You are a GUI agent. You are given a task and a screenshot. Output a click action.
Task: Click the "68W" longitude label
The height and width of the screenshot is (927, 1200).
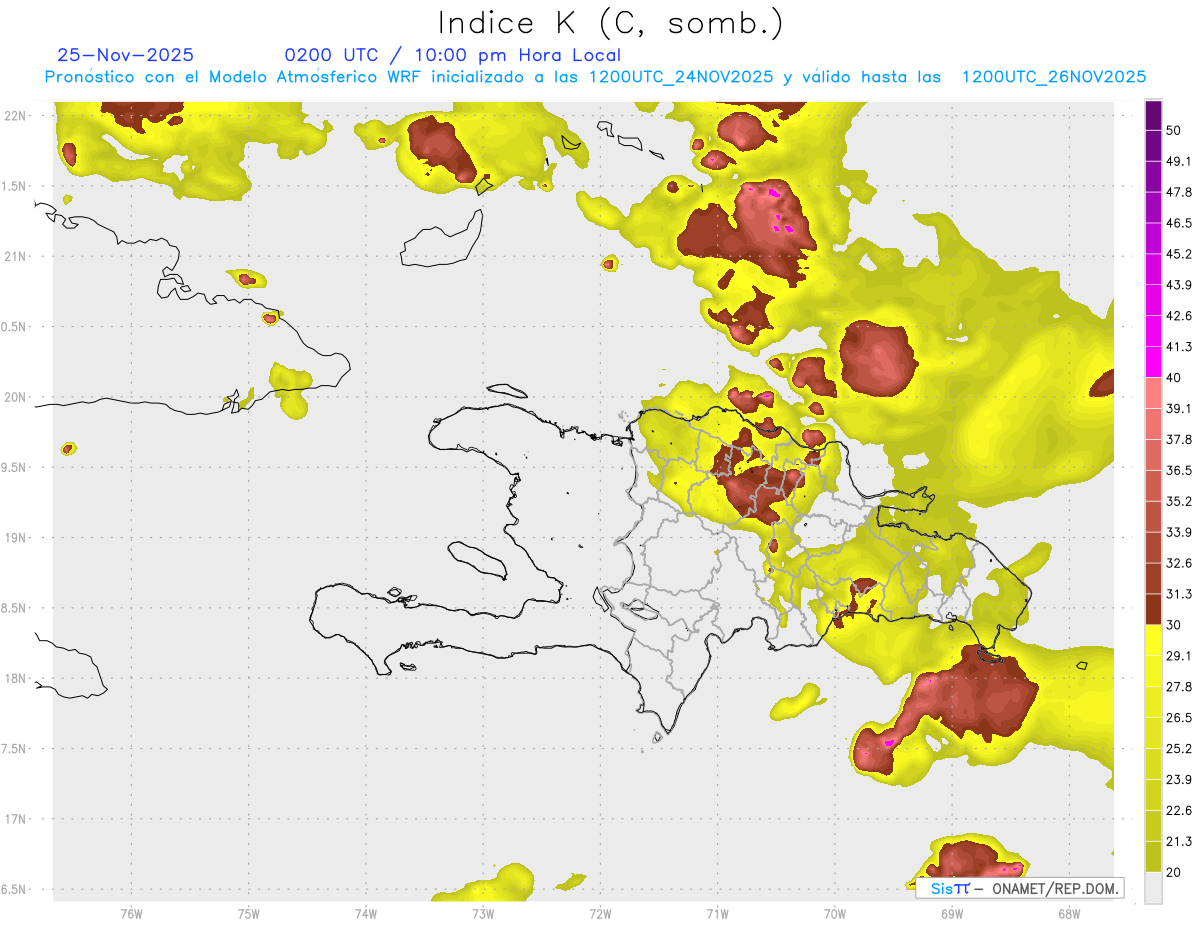click(1068, 914)
